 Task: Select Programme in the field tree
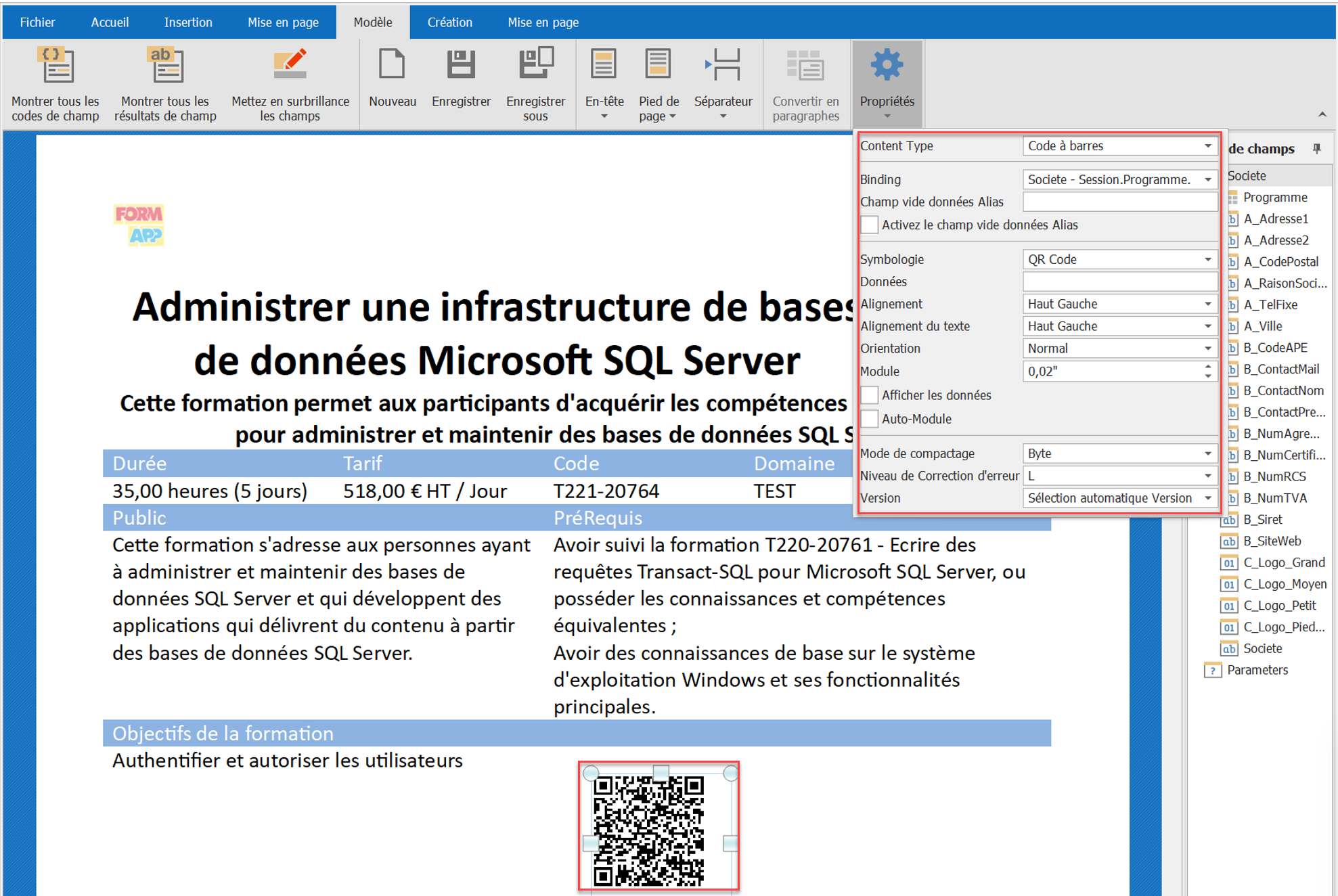(1275, 197)
